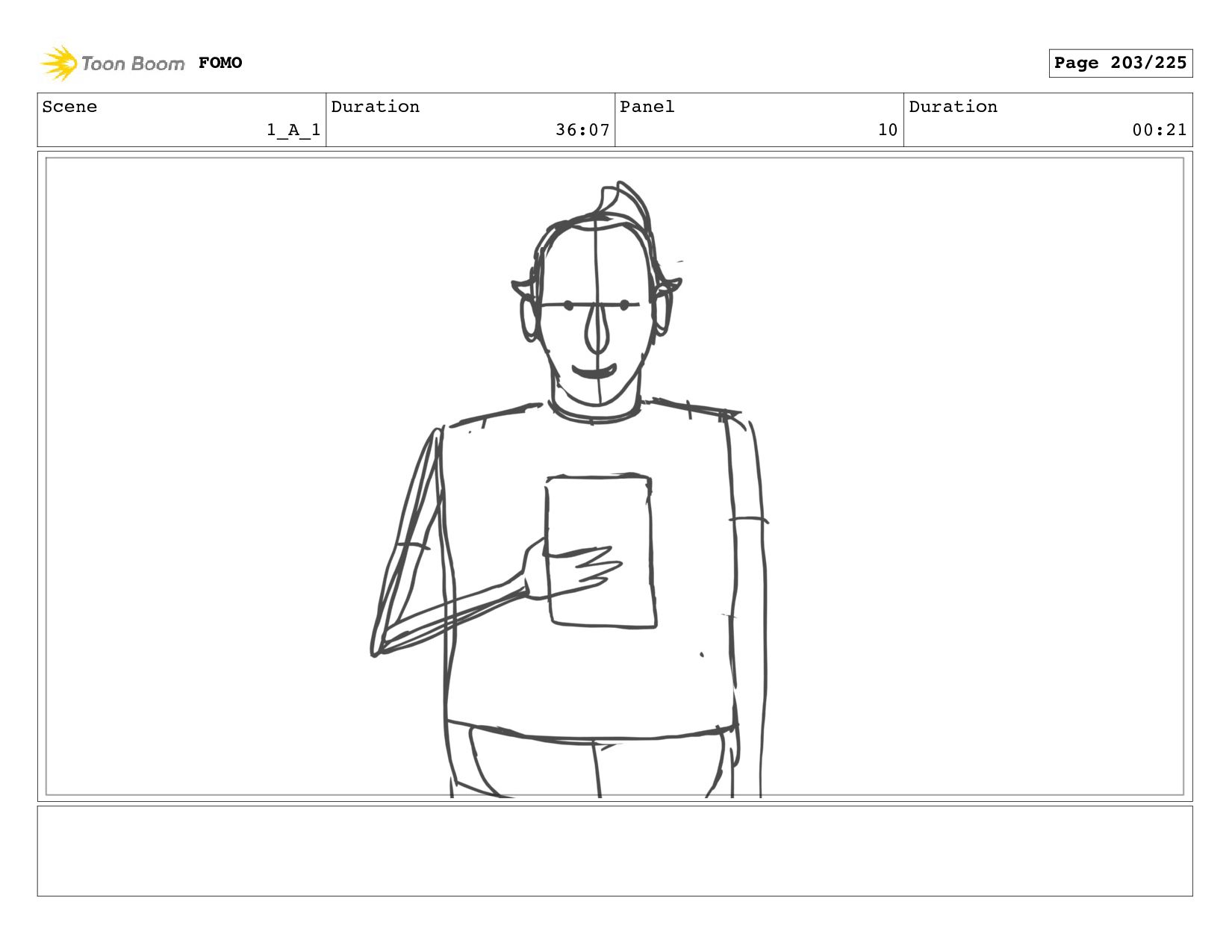
Task: Click the Toon Boom logo
Action: [112, 63]
